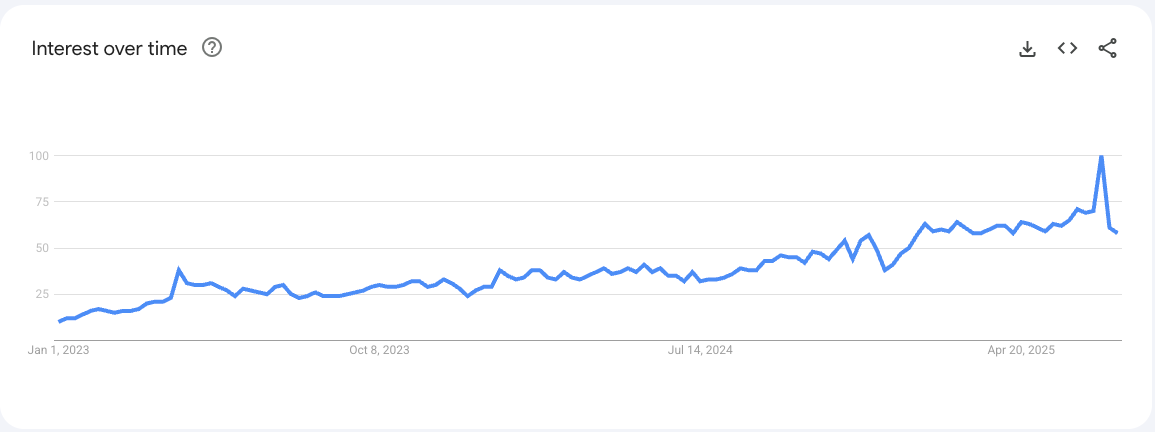
Task: Open the help tooltip beside Interest over time
Action: pos(212,49)
